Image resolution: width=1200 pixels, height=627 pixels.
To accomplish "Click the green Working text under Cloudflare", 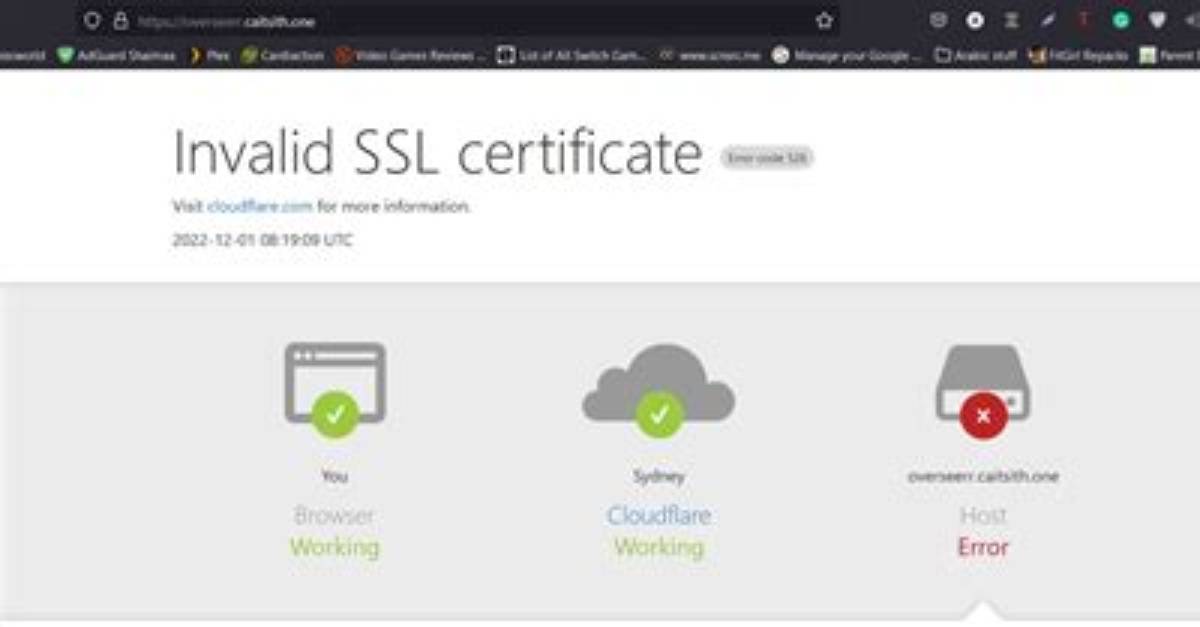I will pos(659,548).
